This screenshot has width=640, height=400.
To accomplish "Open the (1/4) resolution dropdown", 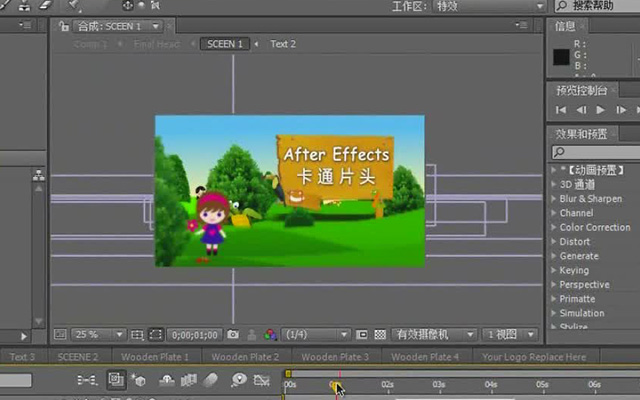I will coord(316,335).
